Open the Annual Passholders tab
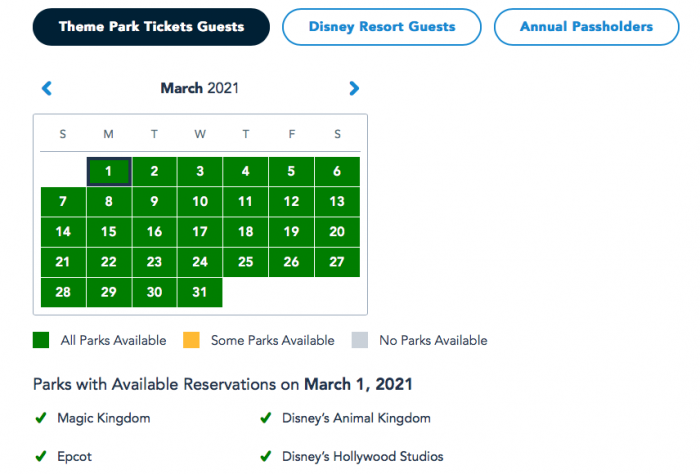The height and width of the screenshot is (474, 700). click(586, 27)
